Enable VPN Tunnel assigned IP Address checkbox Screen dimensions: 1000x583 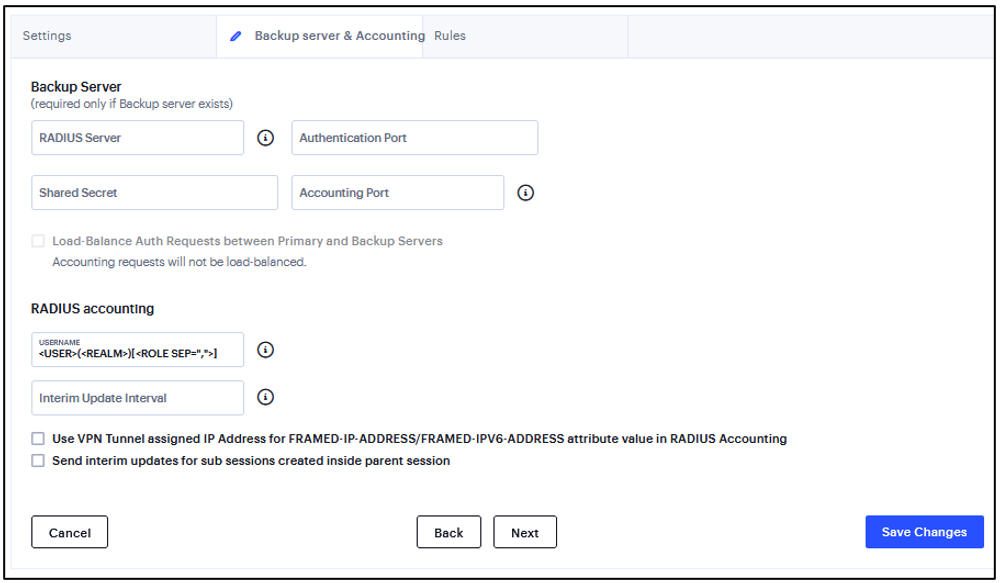tap(37, 438)
